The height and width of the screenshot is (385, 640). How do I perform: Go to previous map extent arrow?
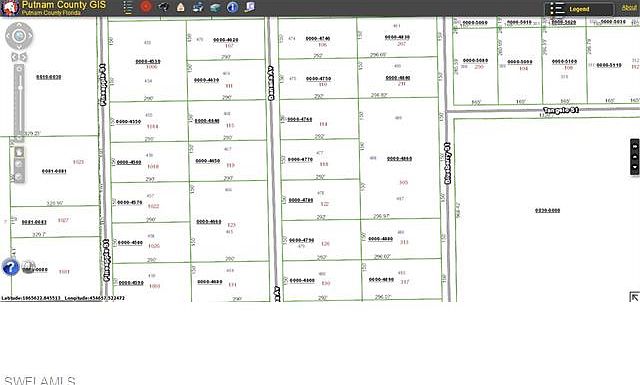coord(14,57)
